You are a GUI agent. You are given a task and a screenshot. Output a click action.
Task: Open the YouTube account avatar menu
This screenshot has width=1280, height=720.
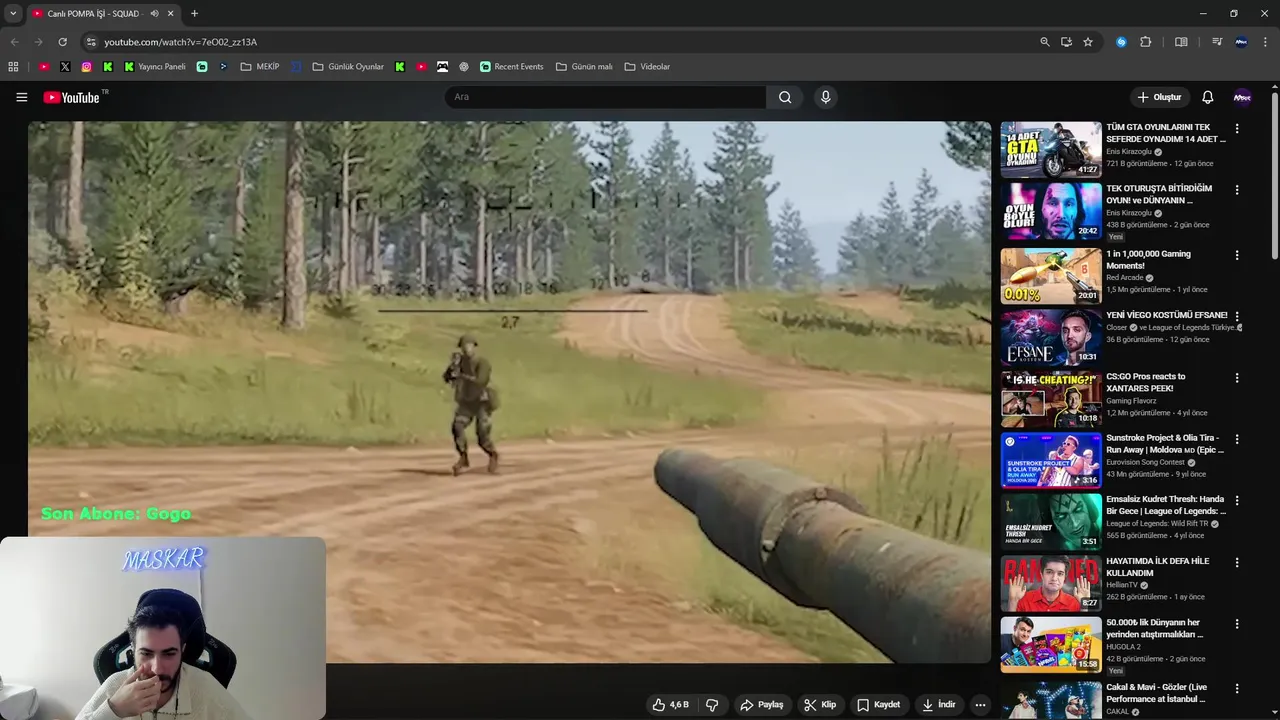tap(1242, 97)
